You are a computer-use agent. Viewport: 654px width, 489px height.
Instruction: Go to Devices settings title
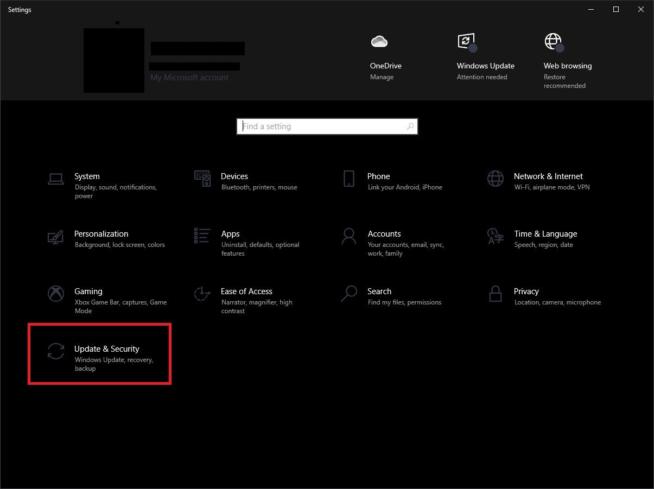pos(234,176)
